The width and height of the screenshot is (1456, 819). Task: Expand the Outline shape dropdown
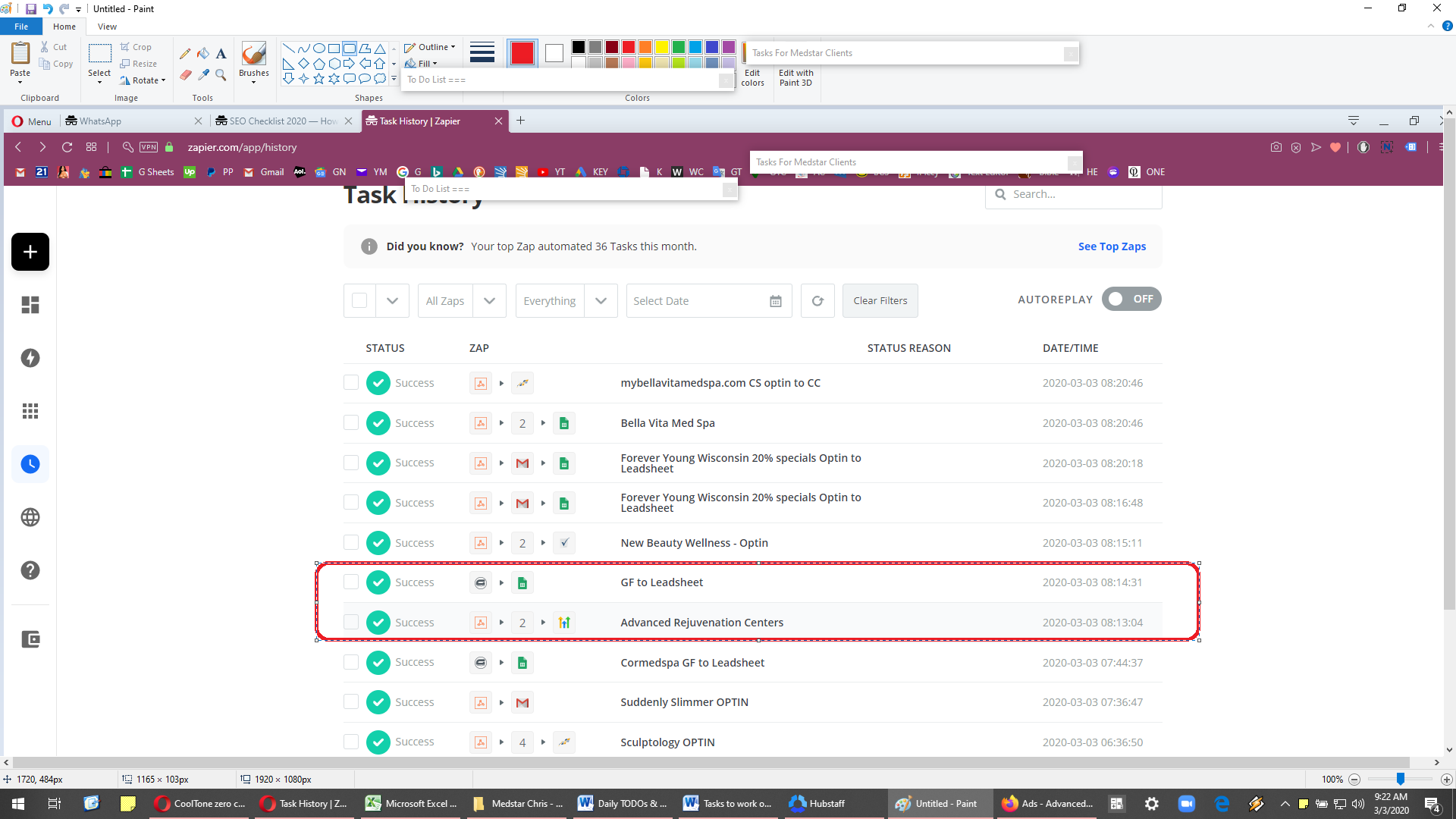(x=430, y=47)
